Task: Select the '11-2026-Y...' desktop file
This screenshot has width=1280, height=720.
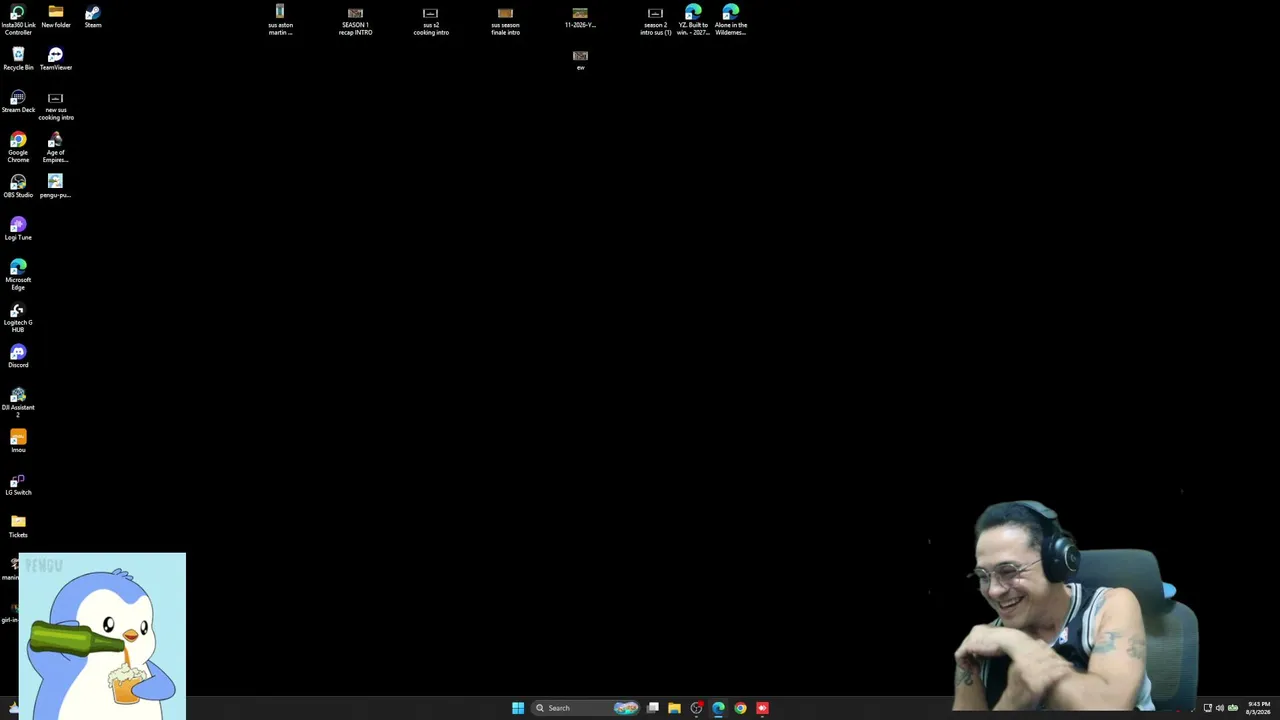Action: 580,17
